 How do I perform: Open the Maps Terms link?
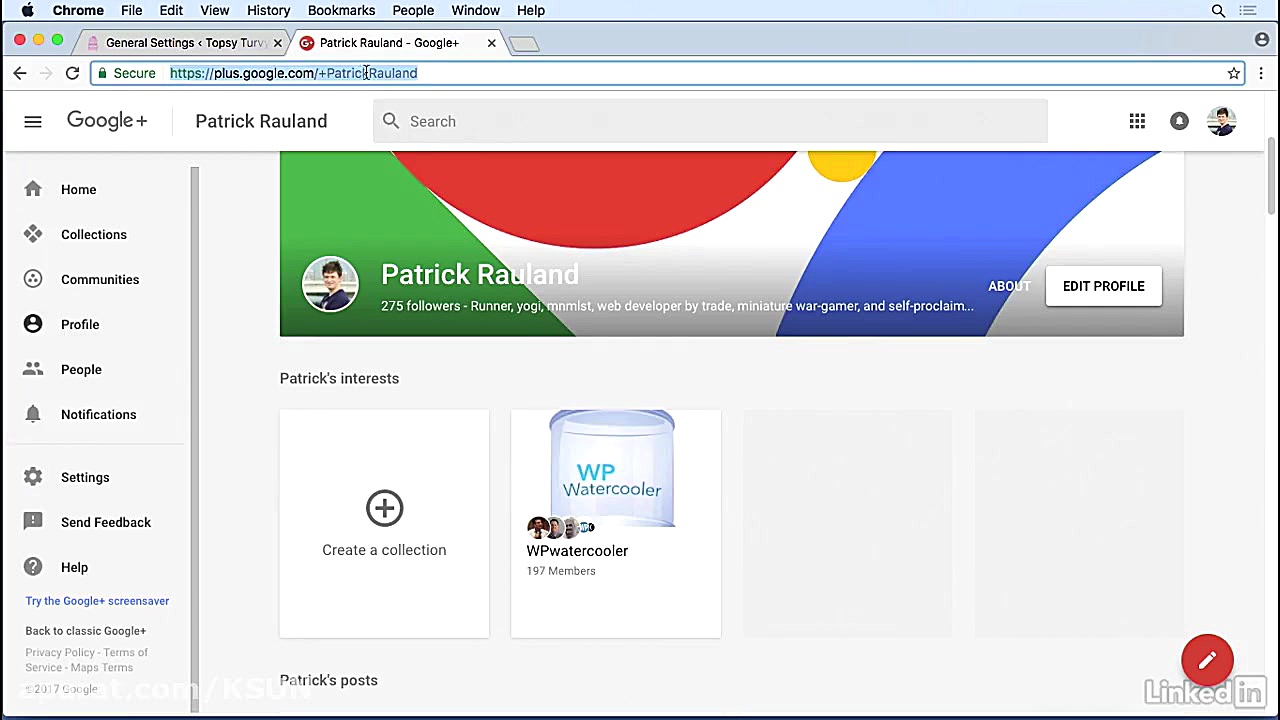pos(102,667)
